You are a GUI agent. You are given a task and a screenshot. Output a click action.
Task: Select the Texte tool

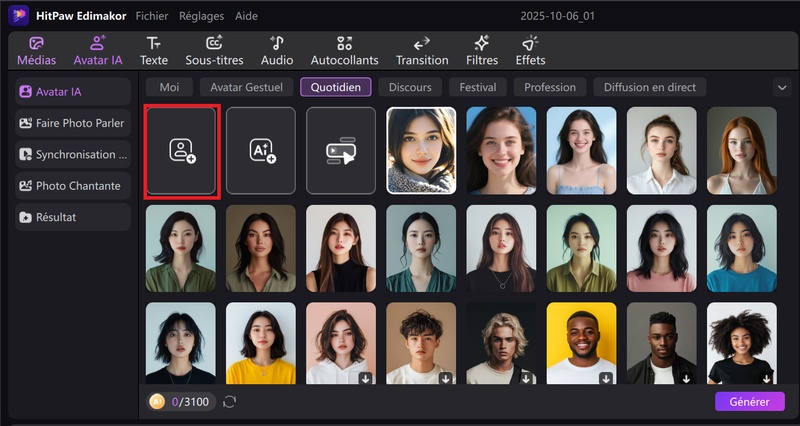[153, 51]
